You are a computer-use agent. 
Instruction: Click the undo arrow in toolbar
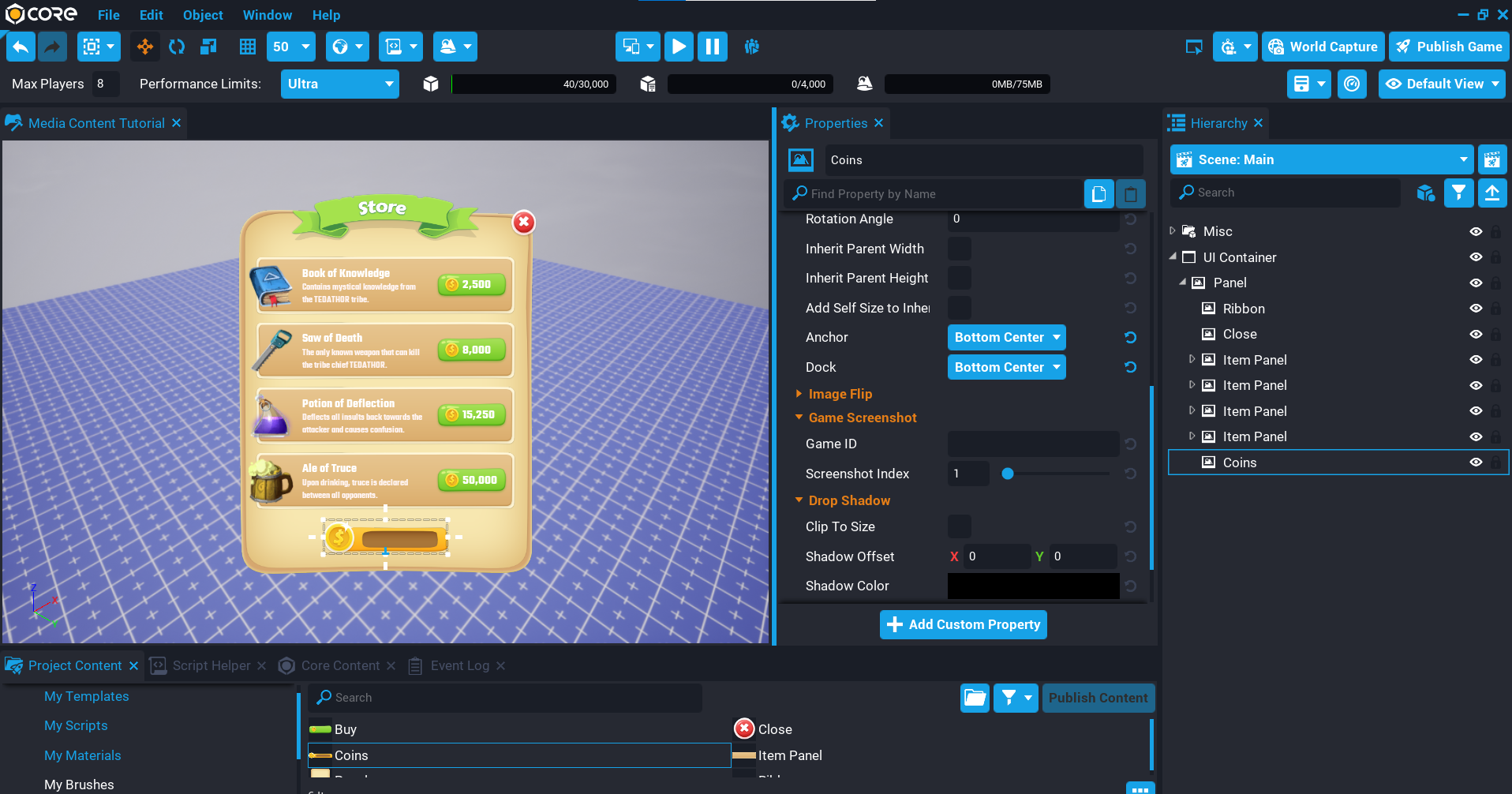click(21, 47)
